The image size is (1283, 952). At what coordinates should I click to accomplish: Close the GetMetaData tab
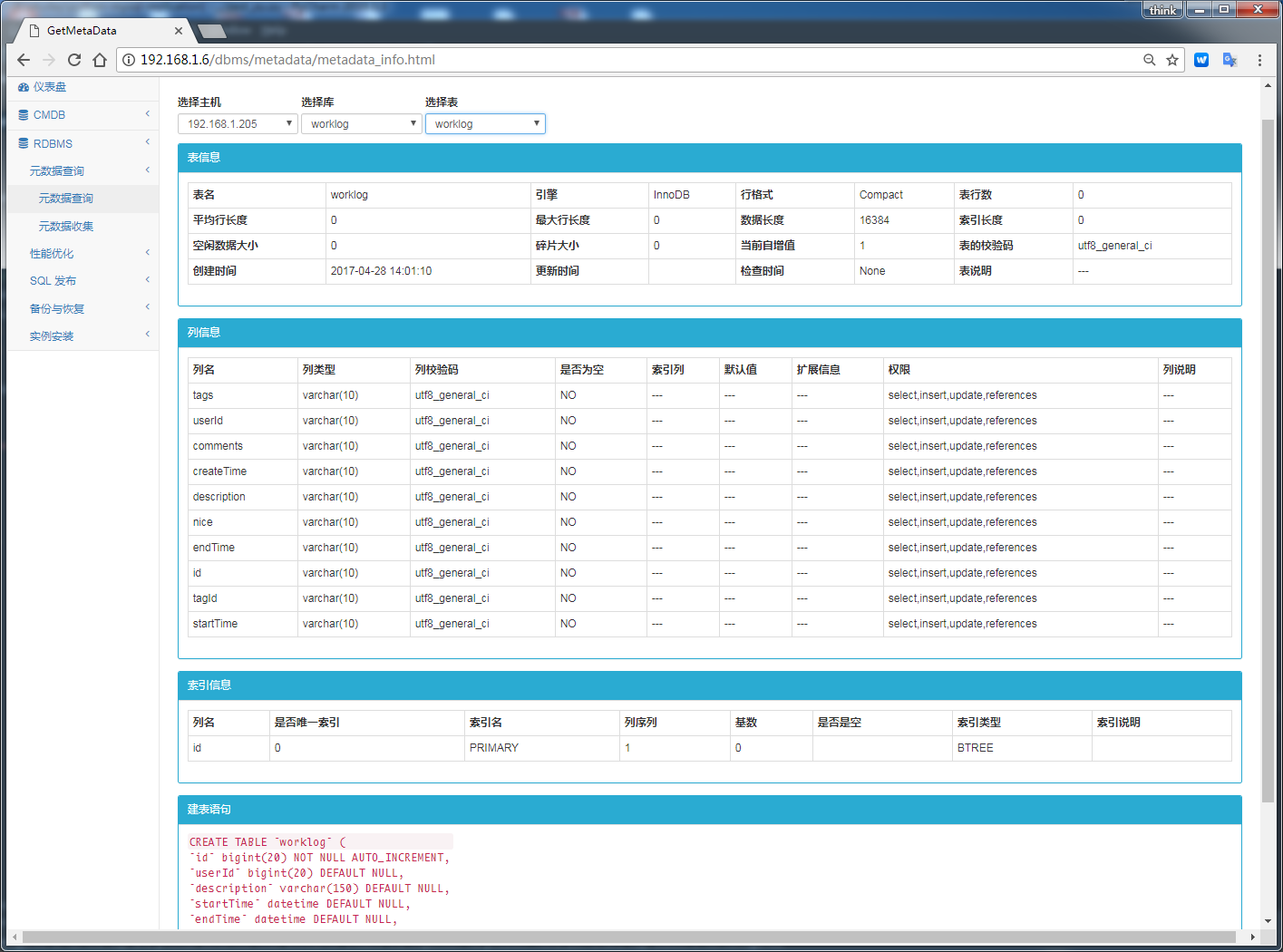pos(179,31)
